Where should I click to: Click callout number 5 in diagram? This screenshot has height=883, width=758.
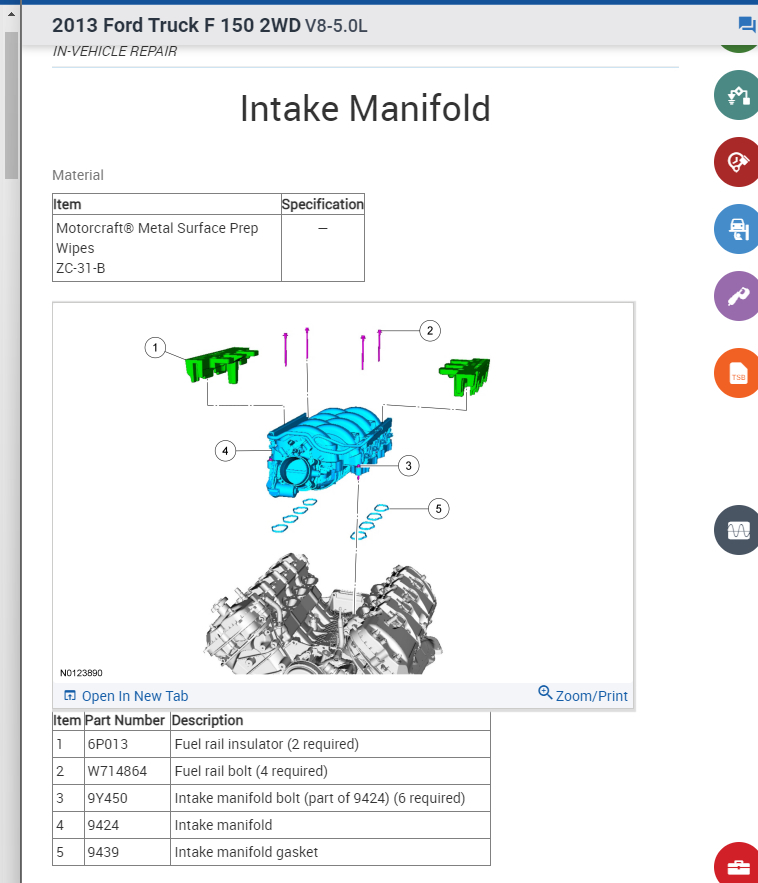click(x=439, y=509)
